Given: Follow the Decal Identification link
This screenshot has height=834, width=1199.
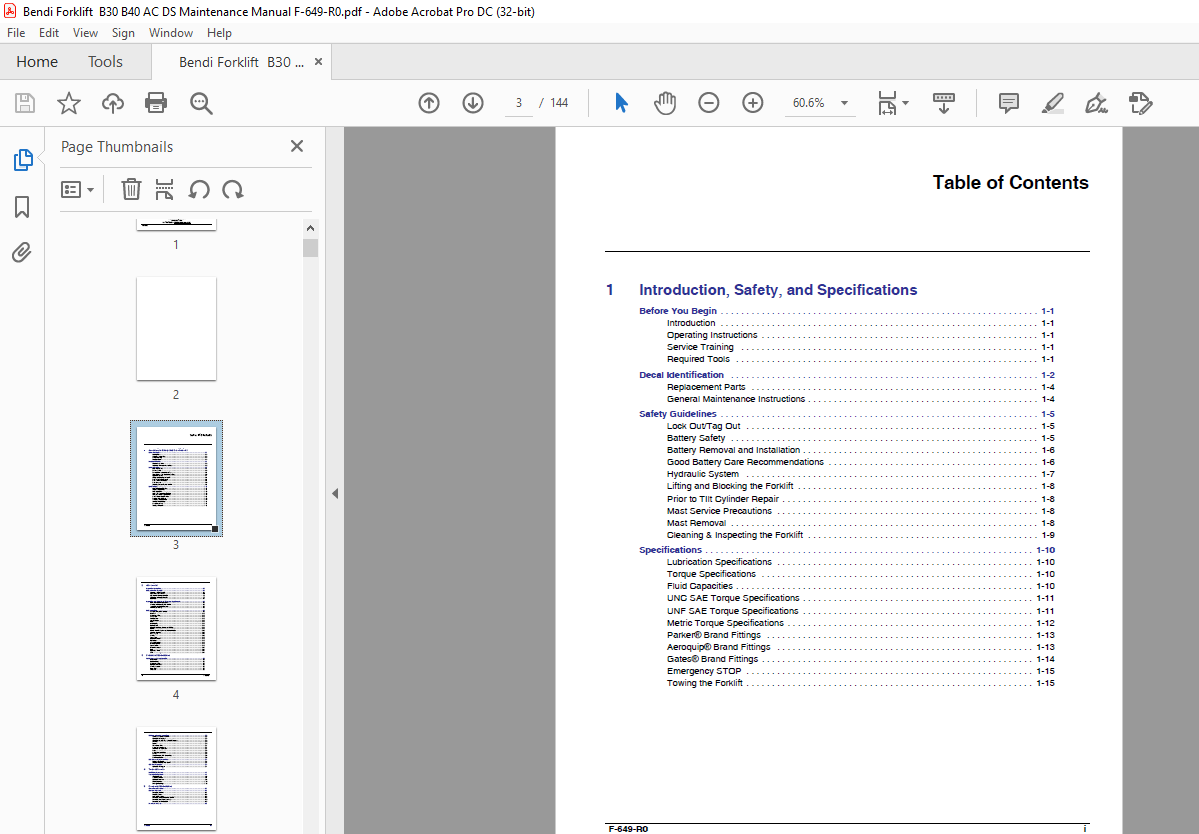Looking at the screenshot, I should pos(681,375).
